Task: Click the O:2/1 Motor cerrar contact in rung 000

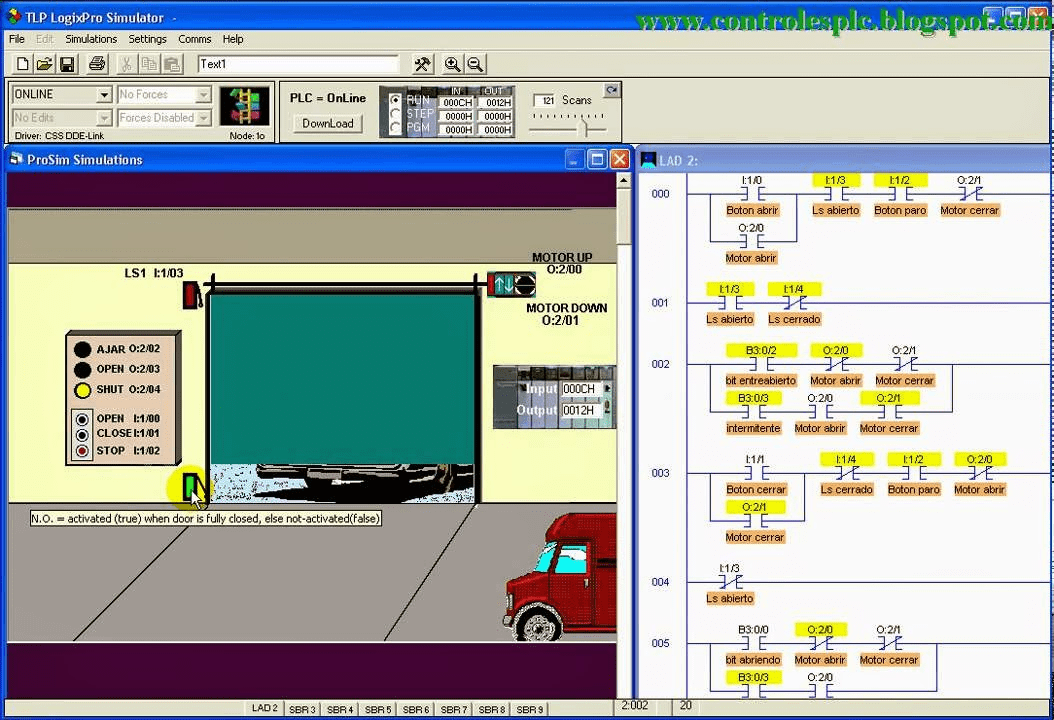Action: click(x=969, y=194)
